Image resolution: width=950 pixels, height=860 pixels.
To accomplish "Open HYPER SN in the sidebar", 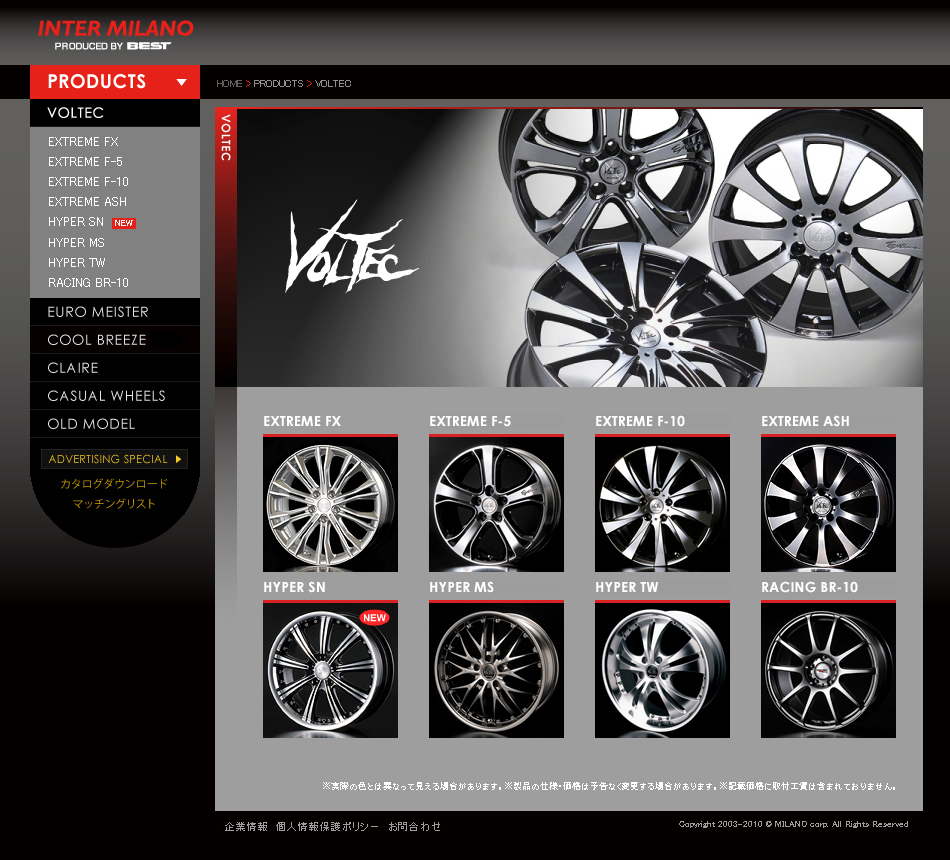I will pos(76,222).
